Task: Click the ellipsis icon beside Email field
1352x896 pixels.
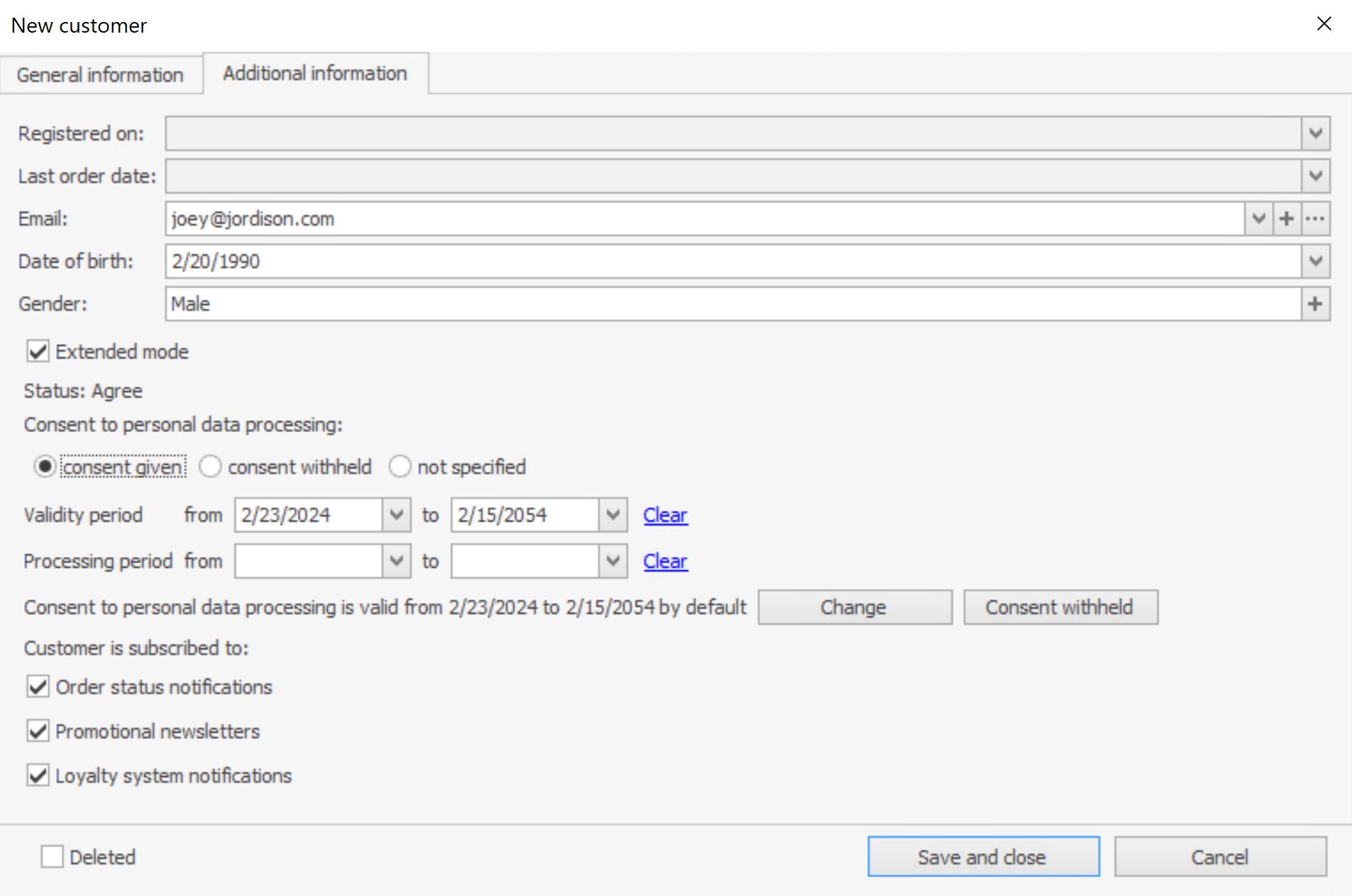Action: click(x=1315, y=219)
